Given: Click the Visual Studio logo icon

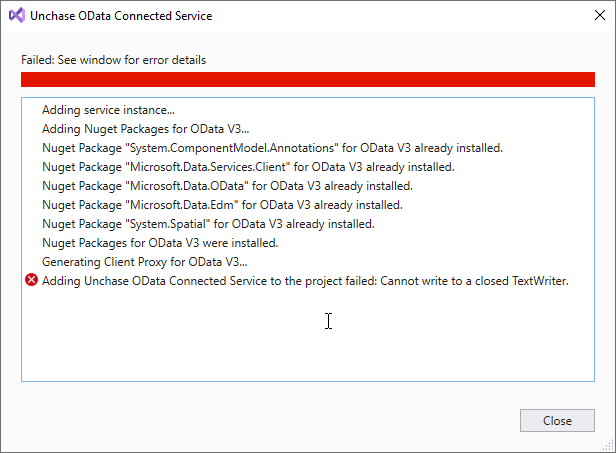Looking at the screenshot, I should point(16,16).
